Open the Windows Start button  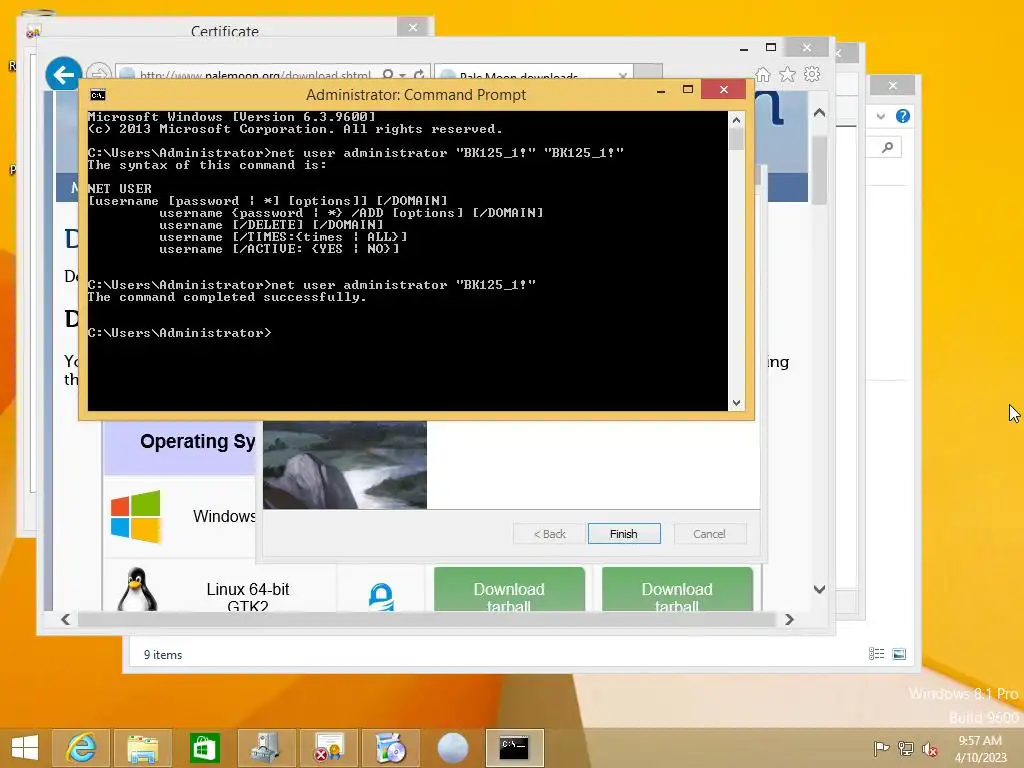point(25,748)
